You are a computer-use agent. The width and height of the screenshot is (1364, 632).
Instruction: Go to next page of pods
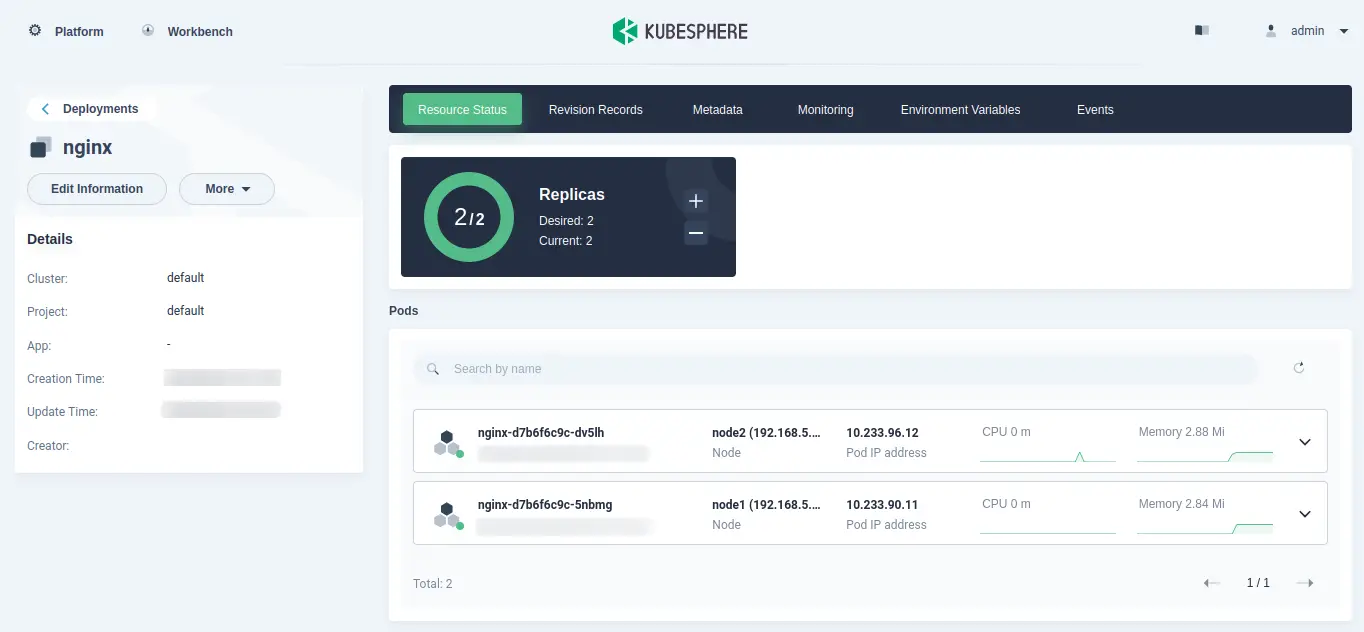click(1304, 583)
